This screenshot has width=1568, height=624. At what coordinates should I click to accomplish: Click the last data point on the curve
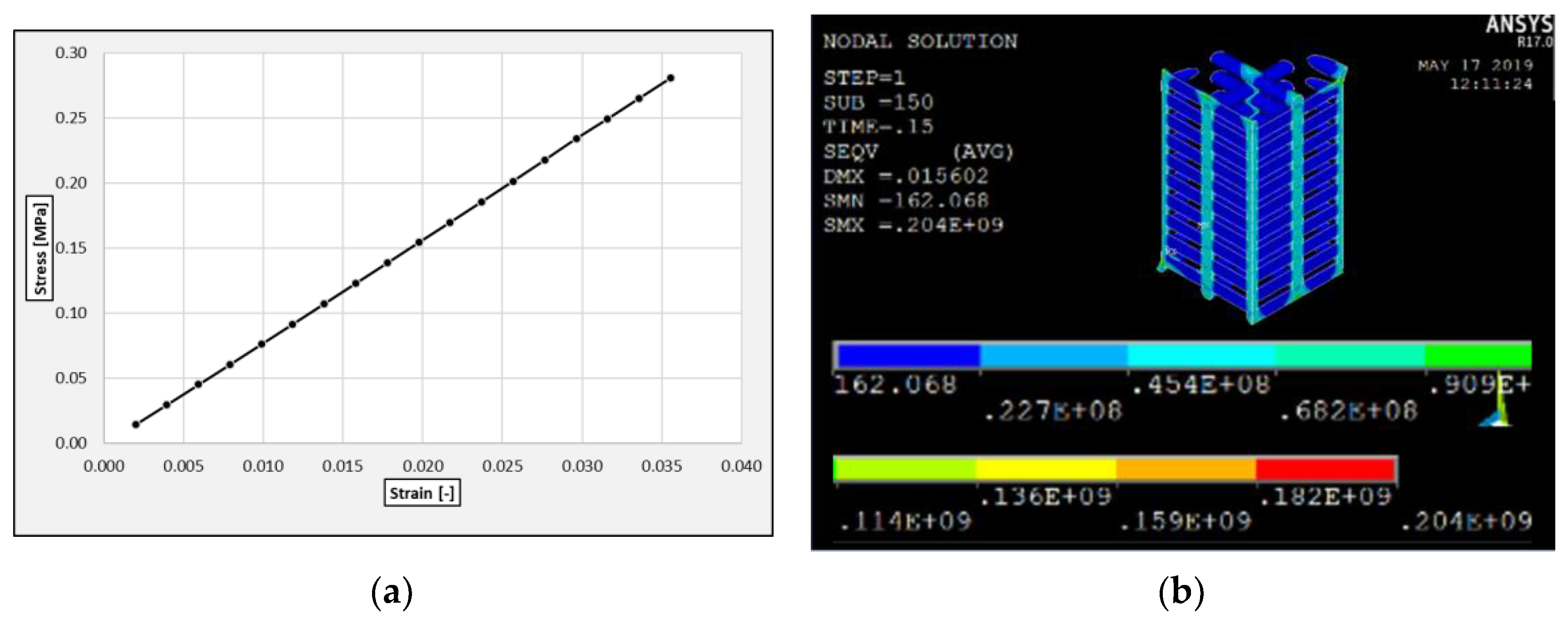[x=671, y=78]
